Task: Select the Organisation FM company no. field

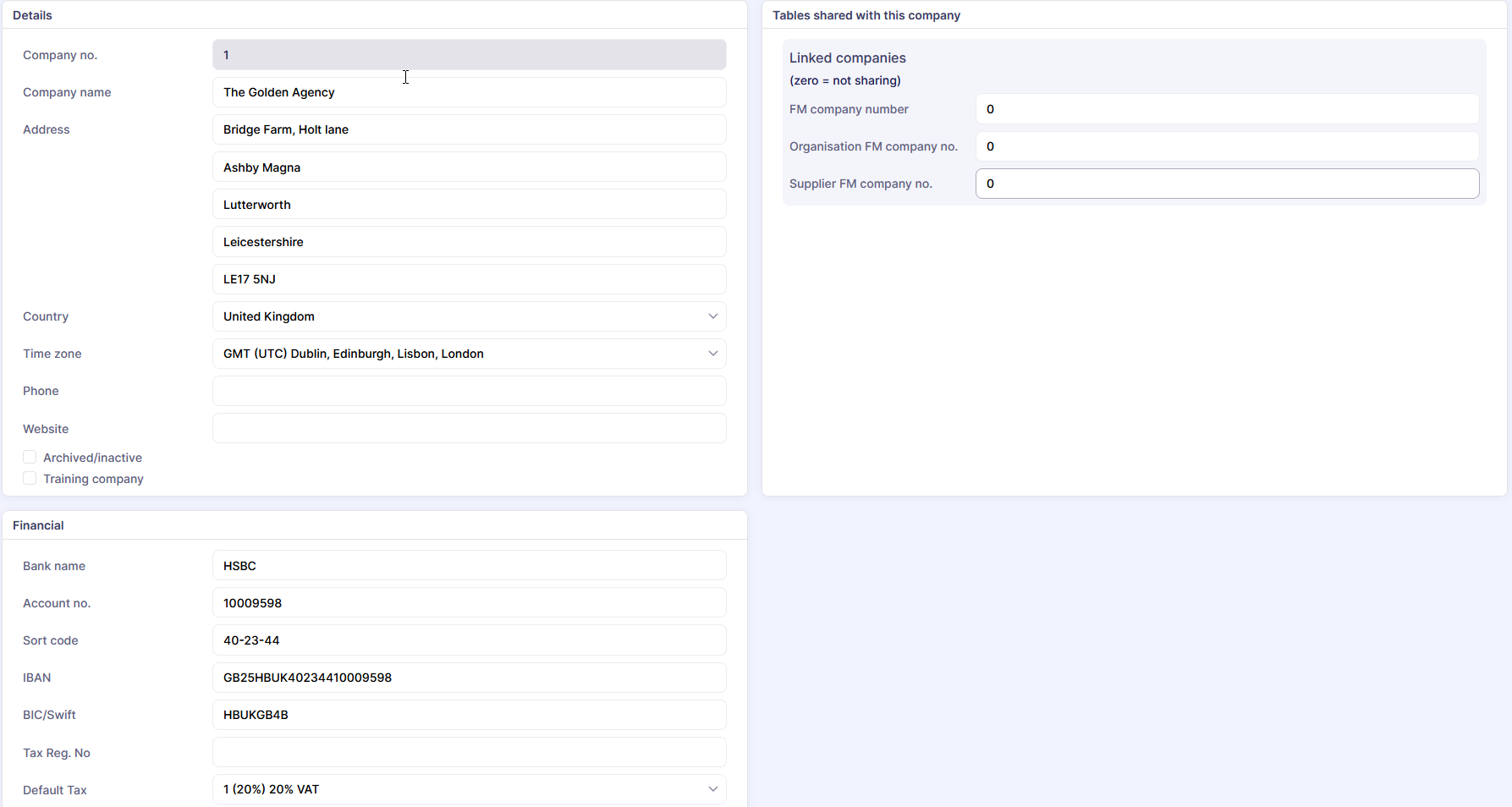Action: tap(1227, 146)
